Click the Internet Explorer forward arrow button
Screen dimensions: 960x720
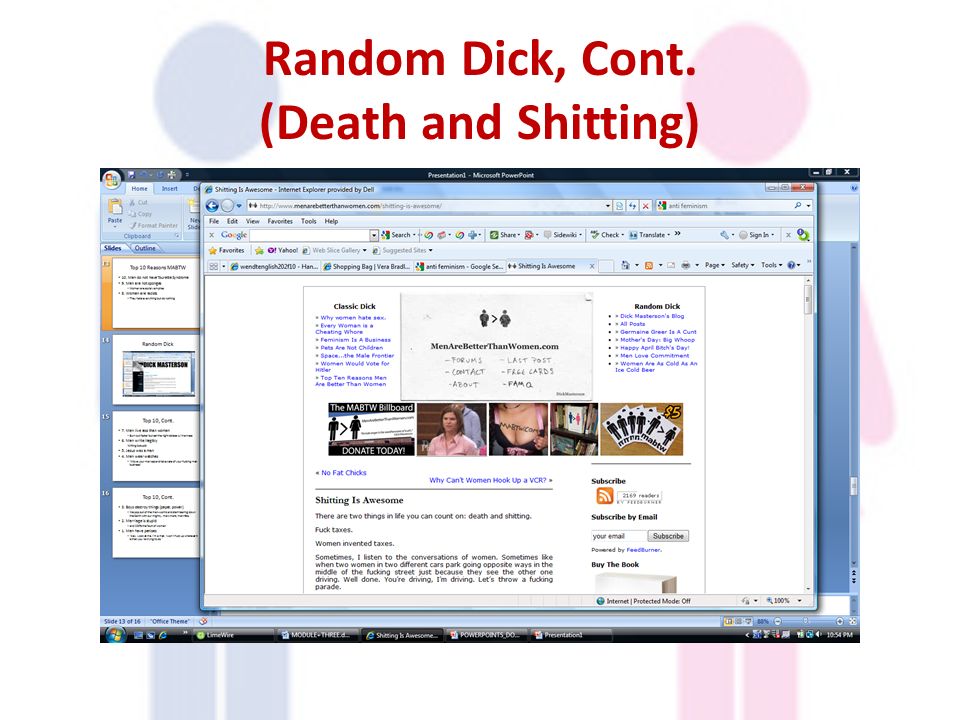tap(227, 206)
